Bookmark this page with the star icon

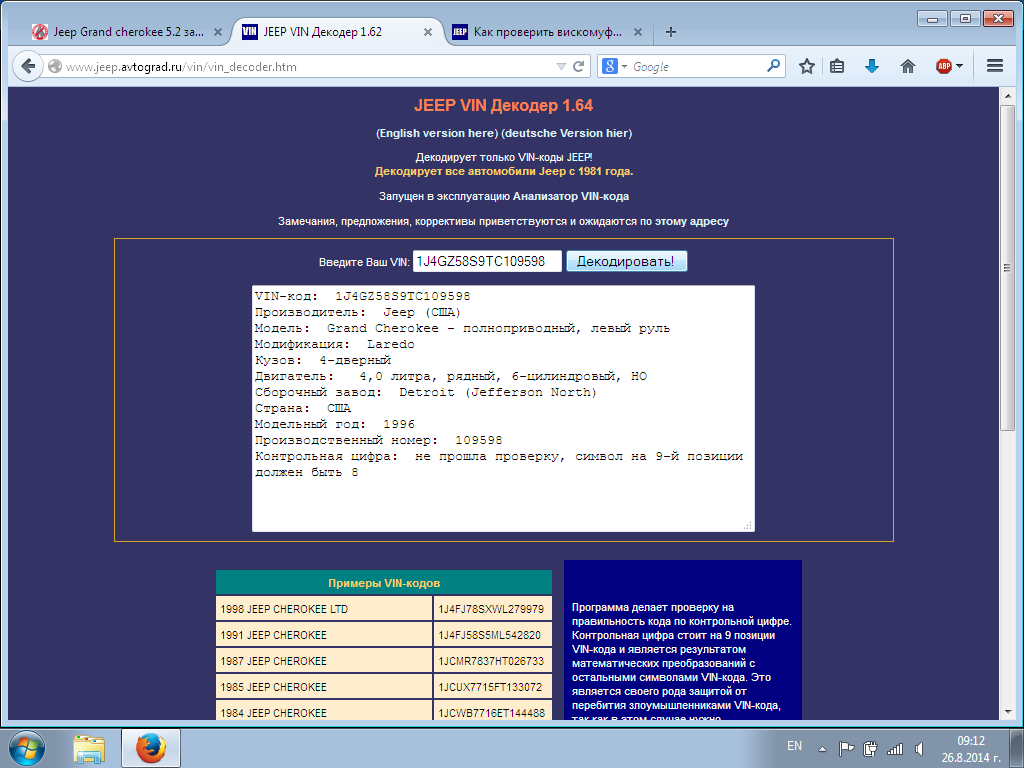(x=807, y=67)
